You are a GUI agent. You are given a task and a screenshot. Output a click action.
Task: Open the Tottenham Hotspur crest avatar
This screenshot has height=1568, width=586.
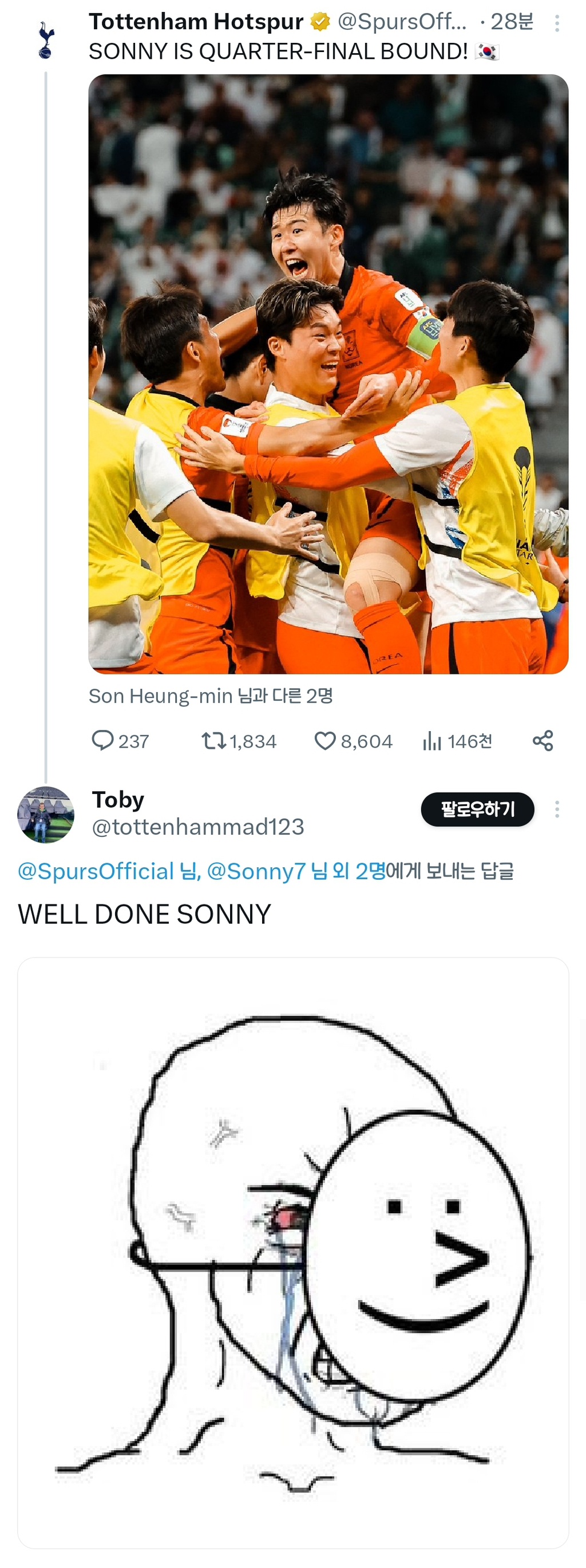tap(46, 40)
